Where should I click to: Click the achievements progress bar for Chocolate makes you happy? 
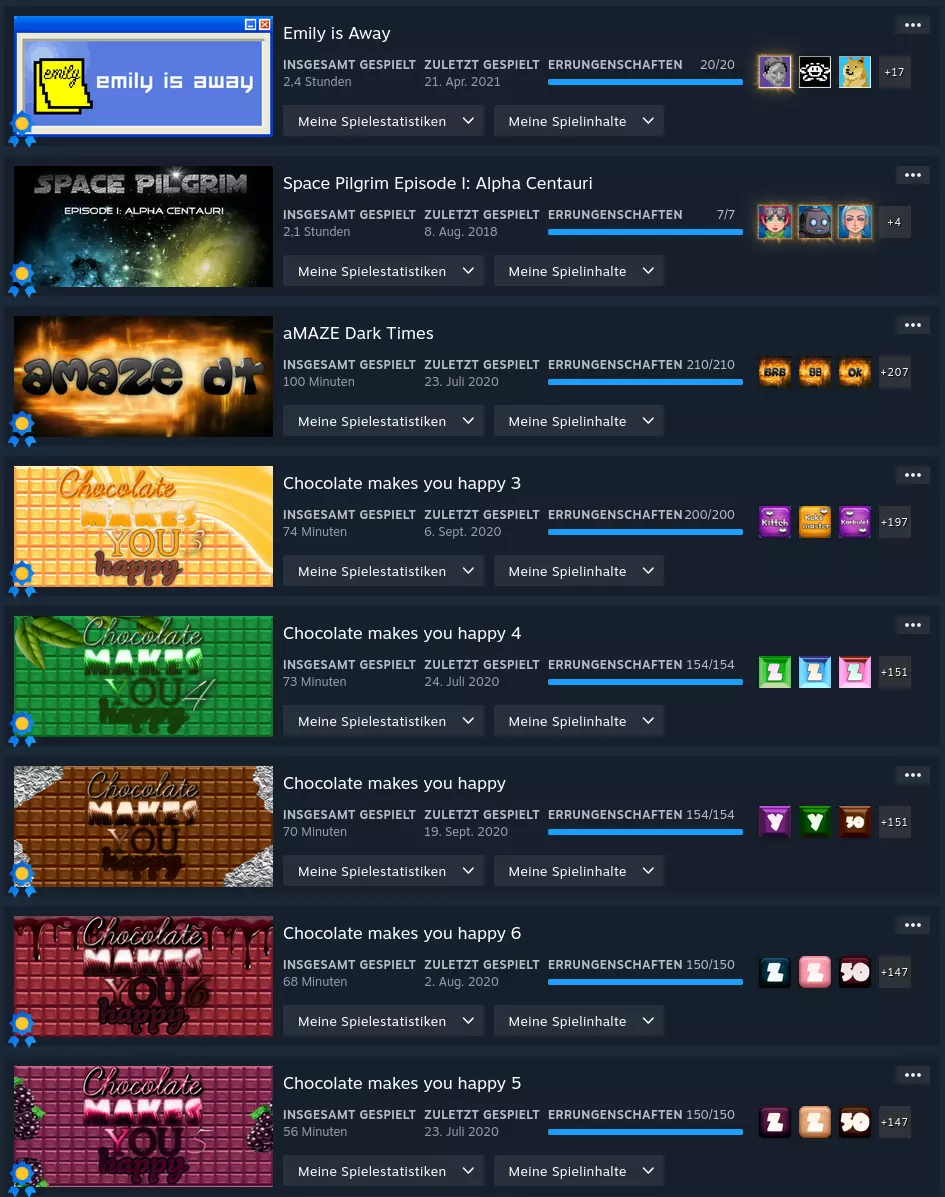[645, 832]
